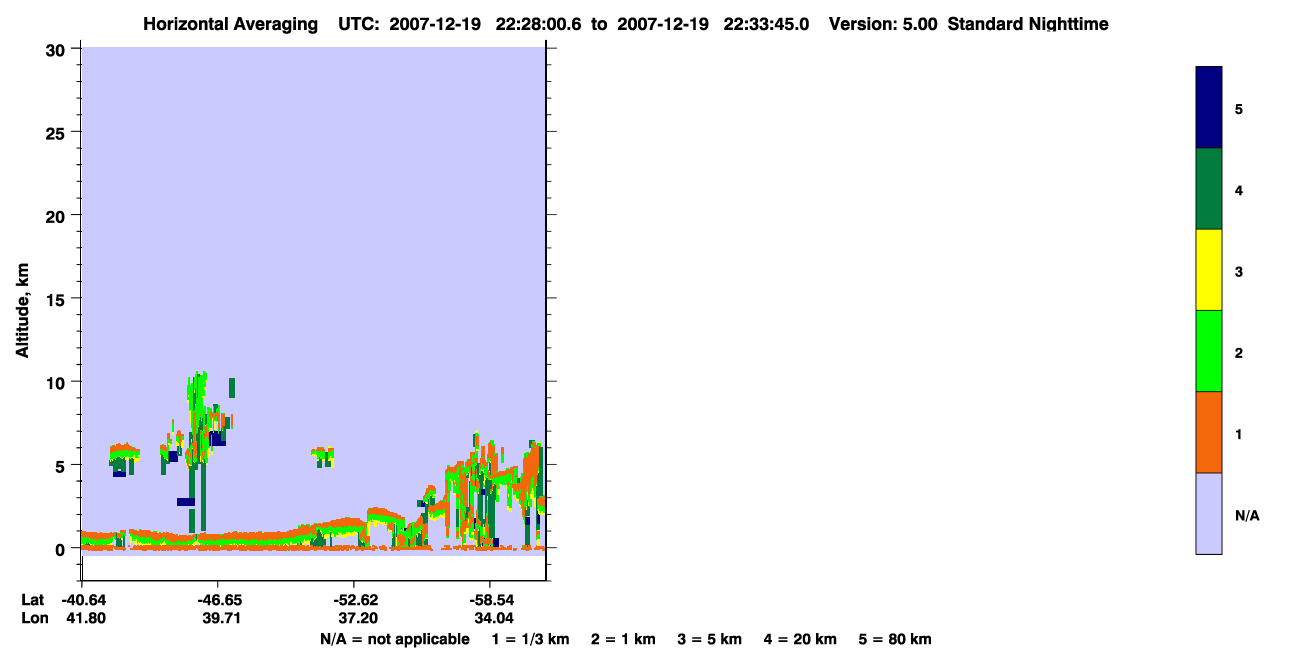Click the '4 = 20 km' legend text

[x=800, y=640]
